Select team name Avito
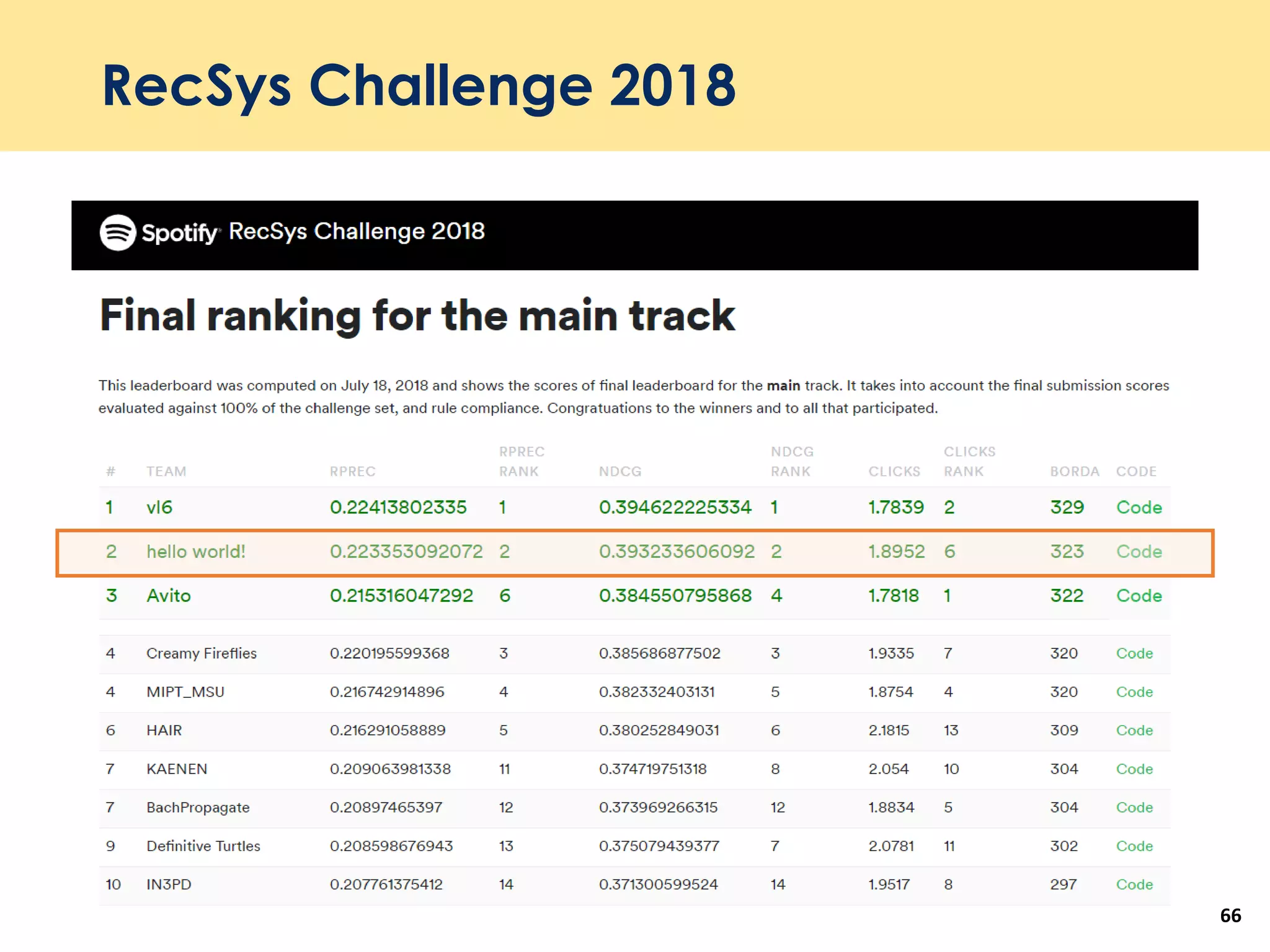The width and height of the screenshot is (1270, 952). tap(169, 595)
